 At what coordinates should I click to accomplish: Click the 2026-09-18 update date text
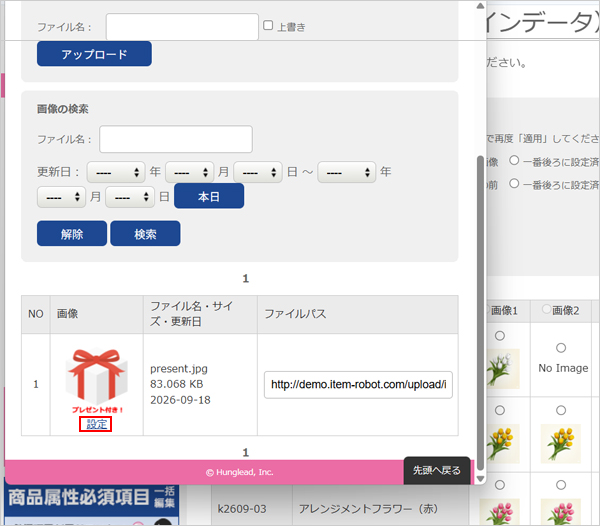click(x=180, y=400)
